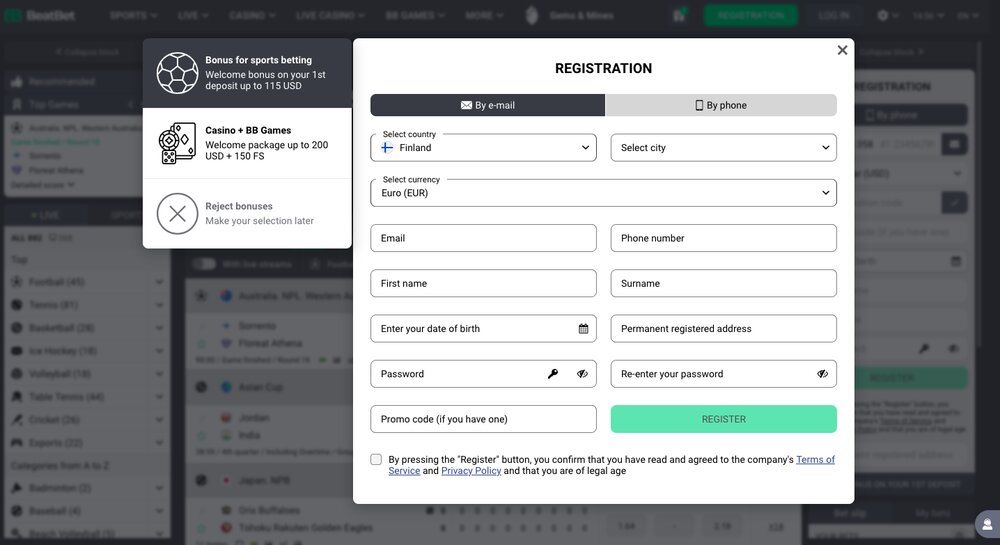Click the First name field
The width and height of the screenshot is (1000, 545).
tap(483, 283)
